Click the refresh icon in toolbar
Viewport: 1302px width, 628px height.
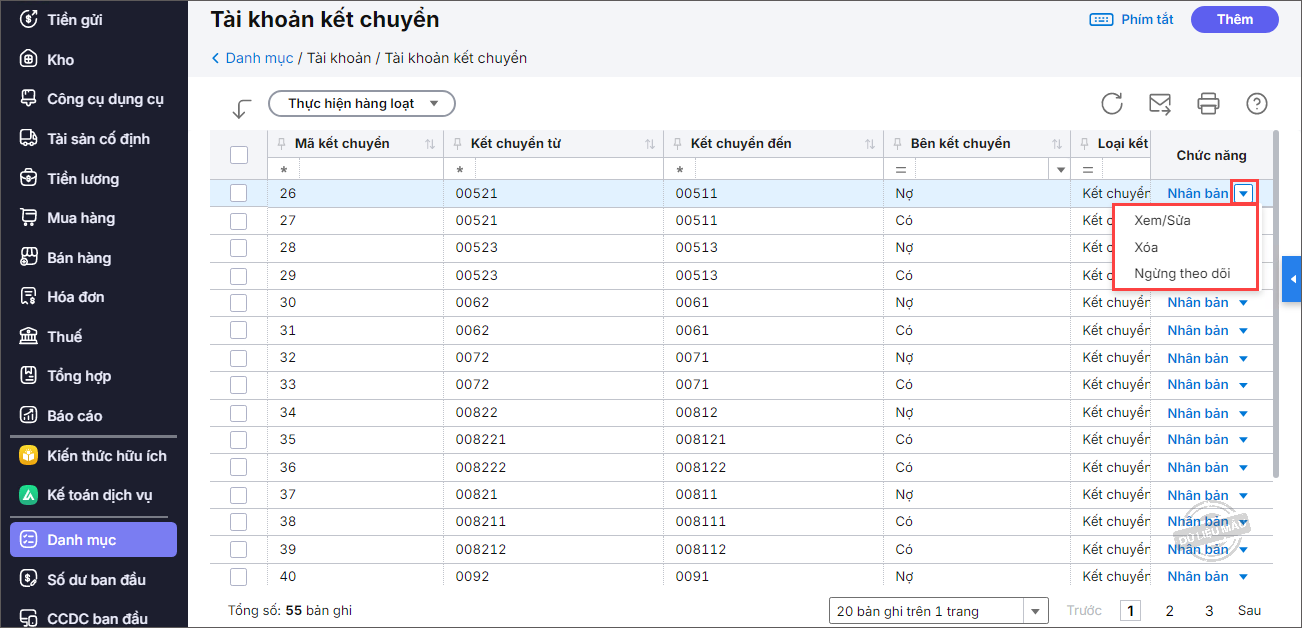(1112, 104)
